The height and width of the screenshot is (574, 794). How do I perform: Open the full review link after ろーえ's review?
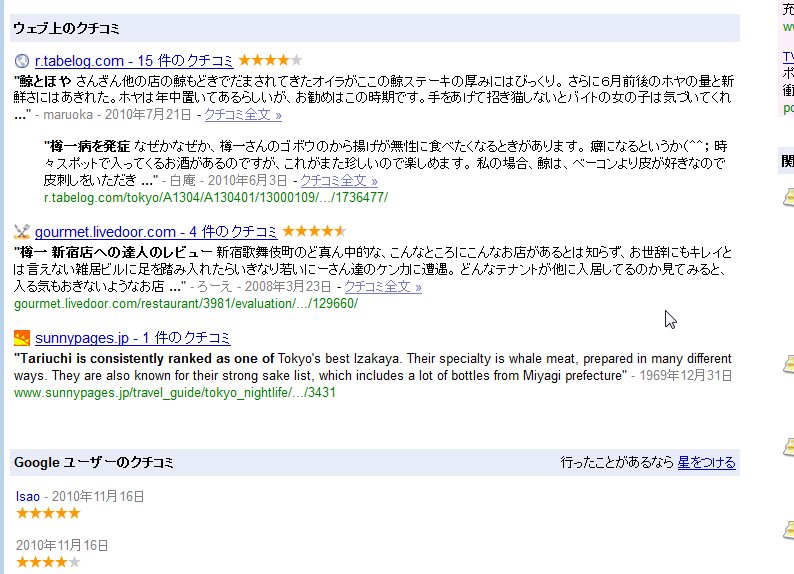tap(383, 286)
